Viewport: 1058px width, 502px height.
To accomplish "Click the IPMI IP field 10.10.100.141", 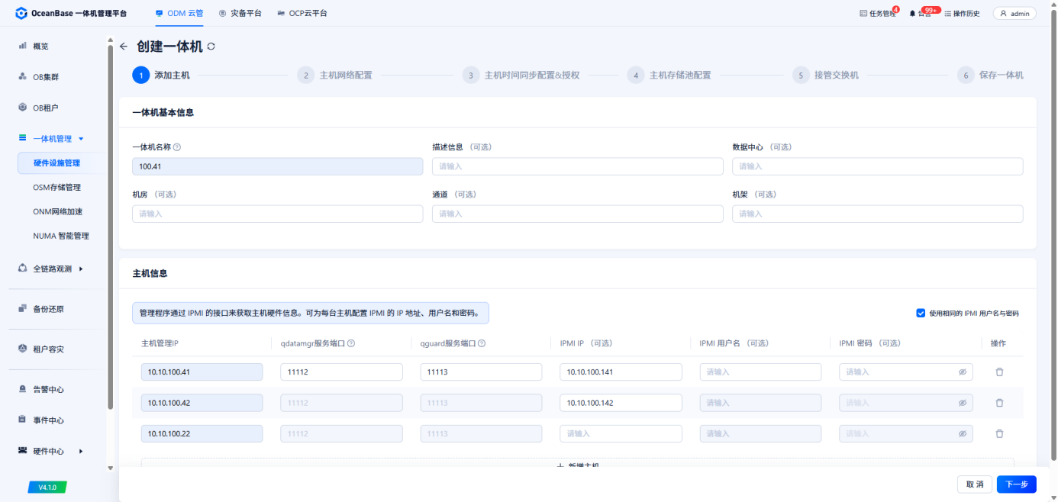I will tap(621, 372).
